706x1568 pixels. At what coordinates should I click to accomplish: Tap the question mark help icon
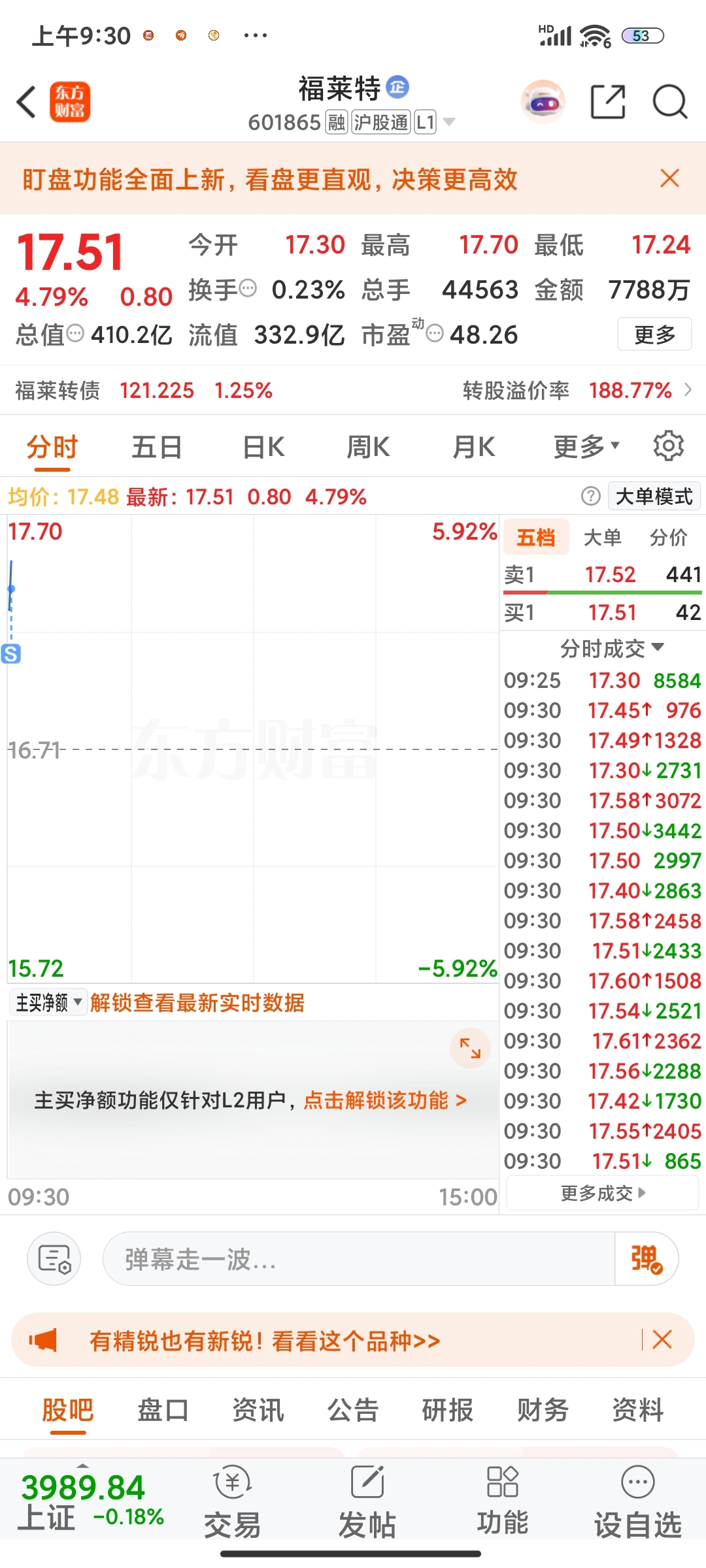click(591, 497)
